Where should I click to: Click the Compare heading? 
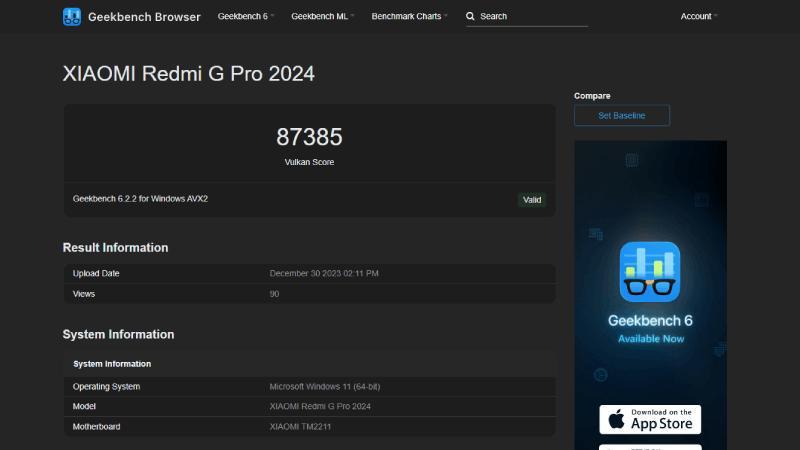coord(592,96)
